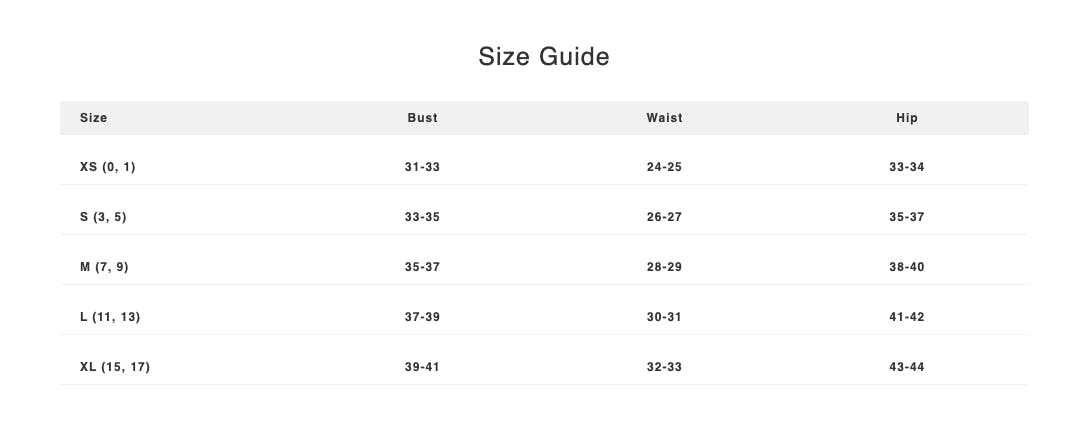Click the 32-33 waist value
The height and width of the screenshot is (434, 1090).
tap(664, 367)
